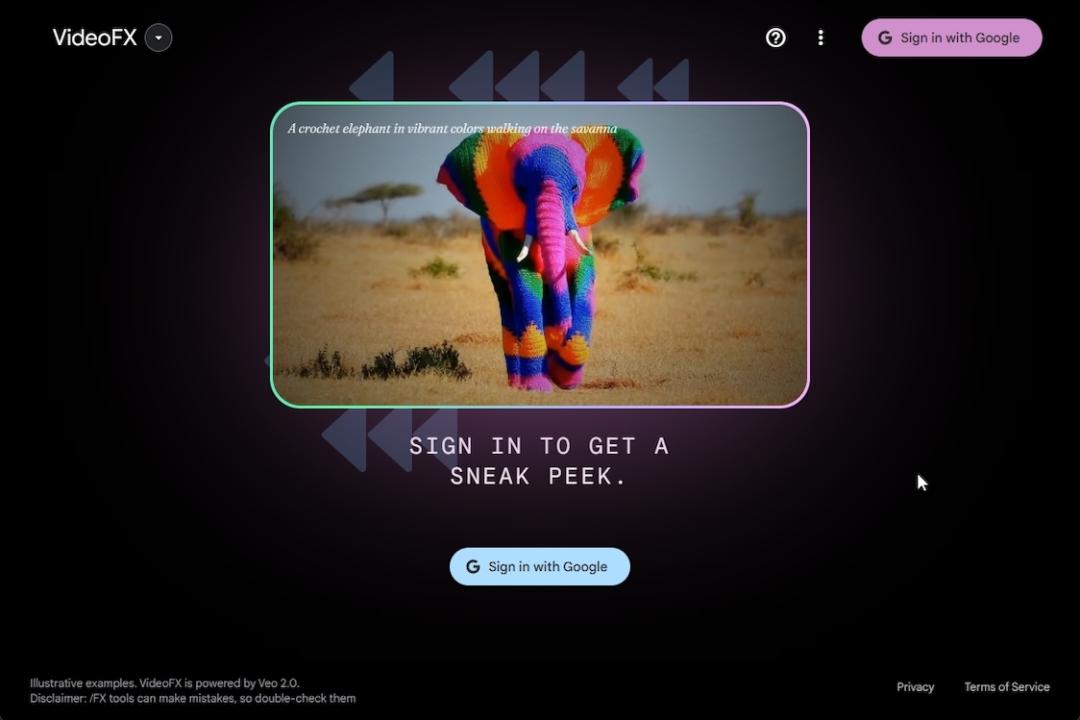The image size is (1080, 720).
Task: Click the blue Sign in with Google button
Action: (539, 566)
